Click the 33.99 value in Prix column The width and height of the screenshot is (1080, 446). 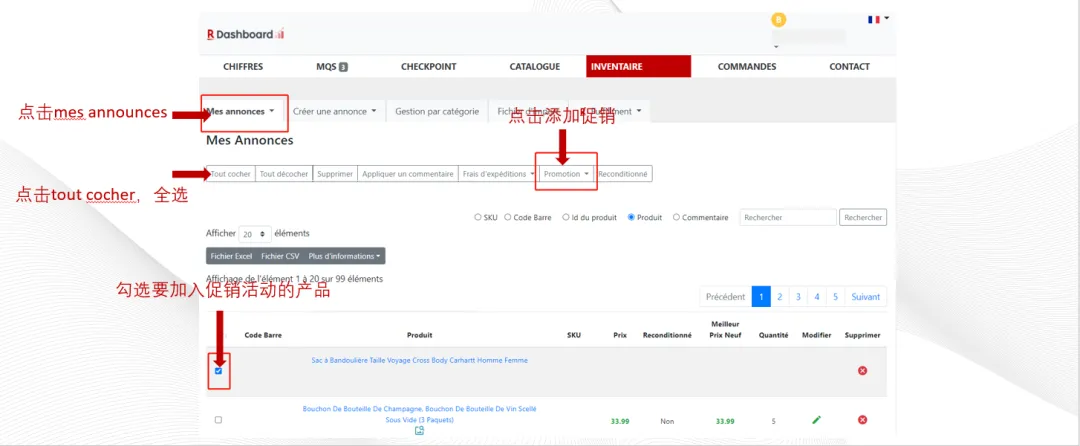[x=620, y=421]
